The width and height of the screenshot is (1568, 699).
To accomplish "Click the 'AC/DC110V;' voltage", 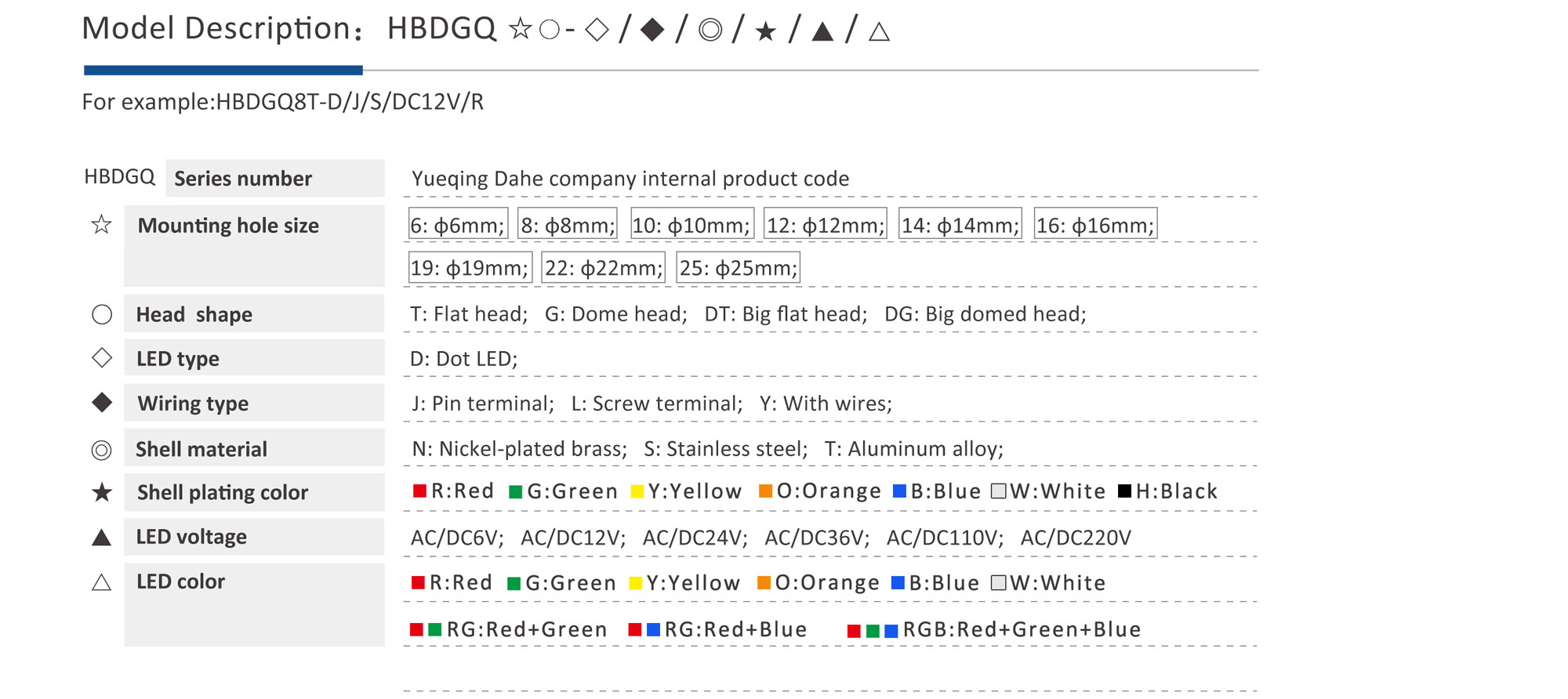I will 945,538.
